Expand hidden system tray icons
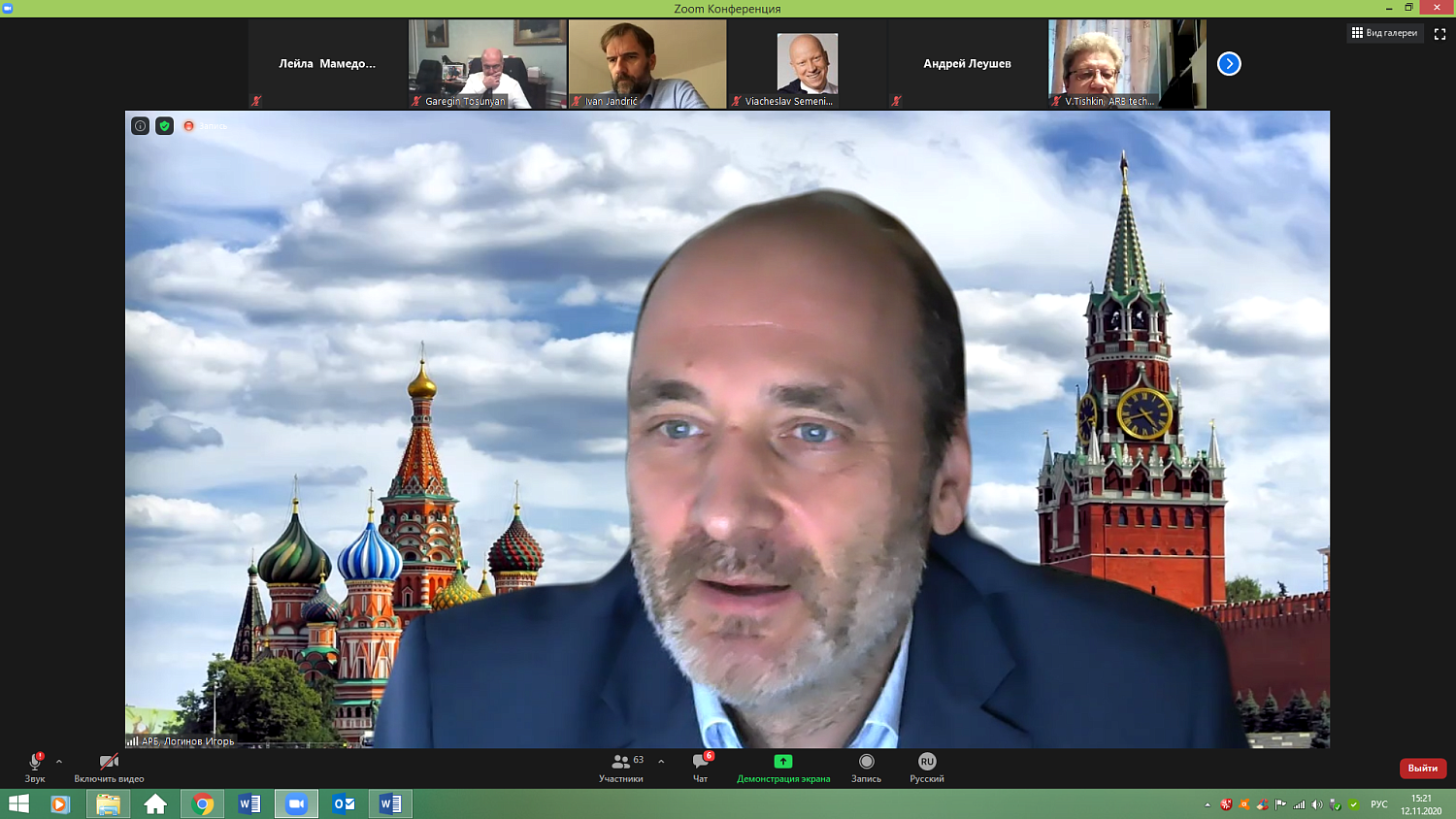The image size is (1456, 819). 1208,804
